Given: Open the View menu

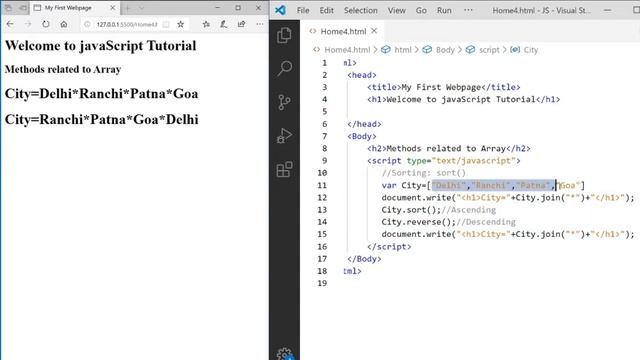Looking at the screenshot, I should coord(396,10).
